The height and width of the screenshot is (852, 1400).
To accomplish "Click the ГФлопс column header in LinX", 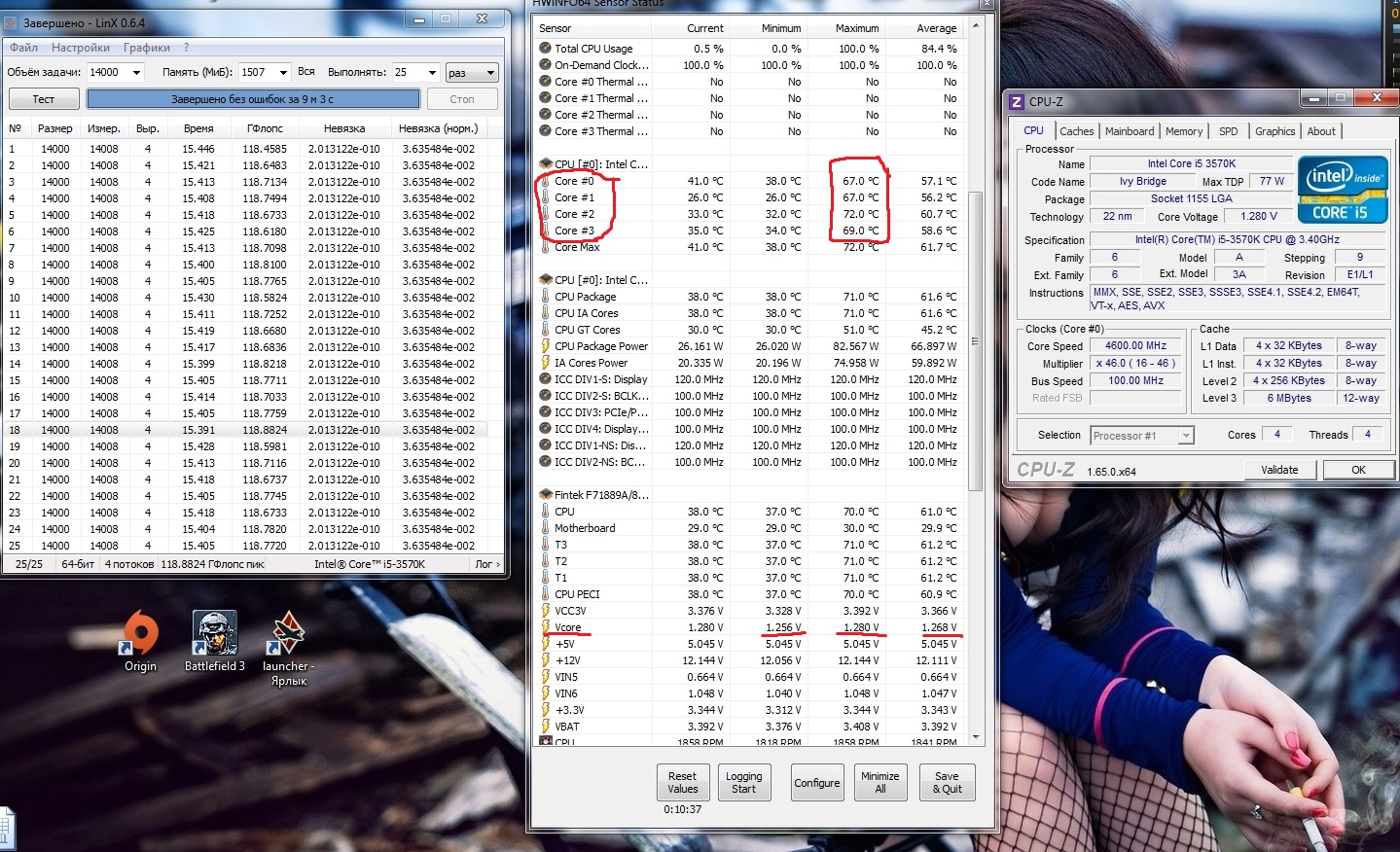I will point(265,128).
